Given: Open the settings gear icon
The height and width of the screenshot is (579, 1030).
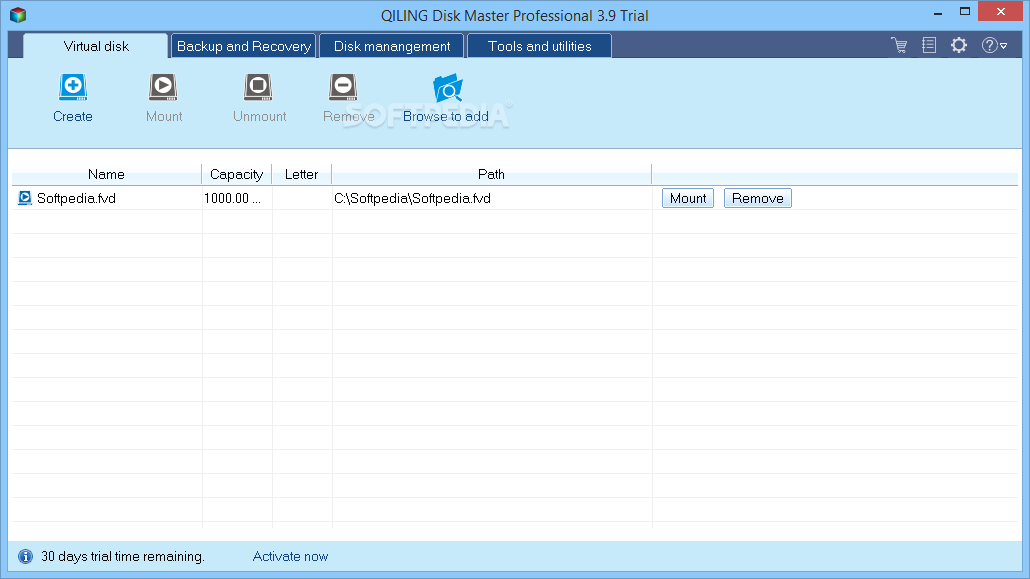Looking at the screenshot, I should point(959,45).
